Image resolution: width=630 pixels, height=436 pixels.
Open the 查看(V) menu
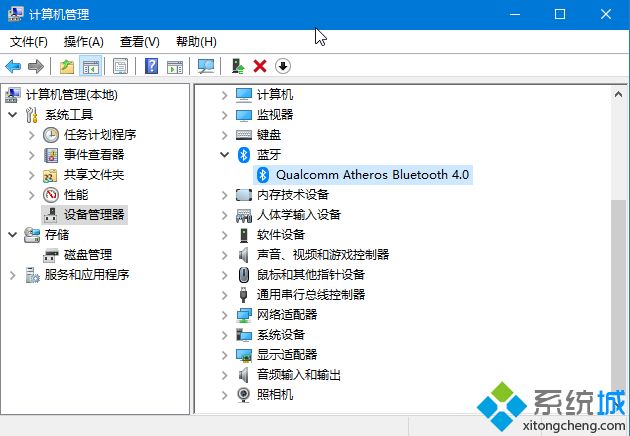[x=140, y=42]
